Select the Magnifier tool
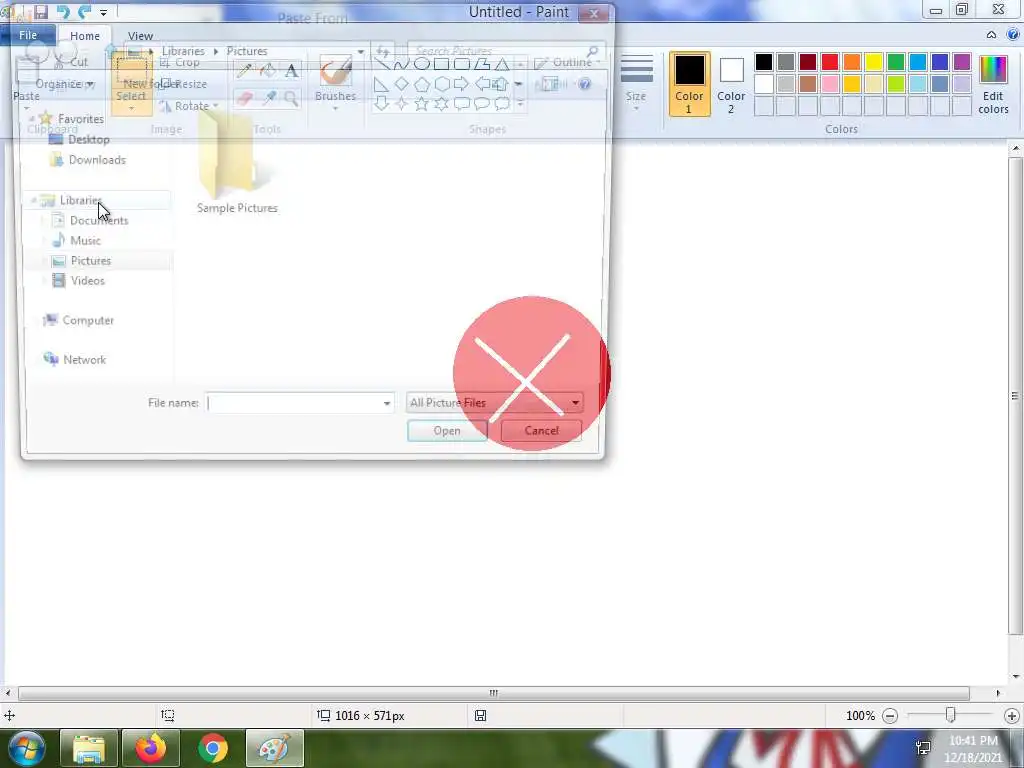Screen dimensions: 1024x768 click(291, 98)
